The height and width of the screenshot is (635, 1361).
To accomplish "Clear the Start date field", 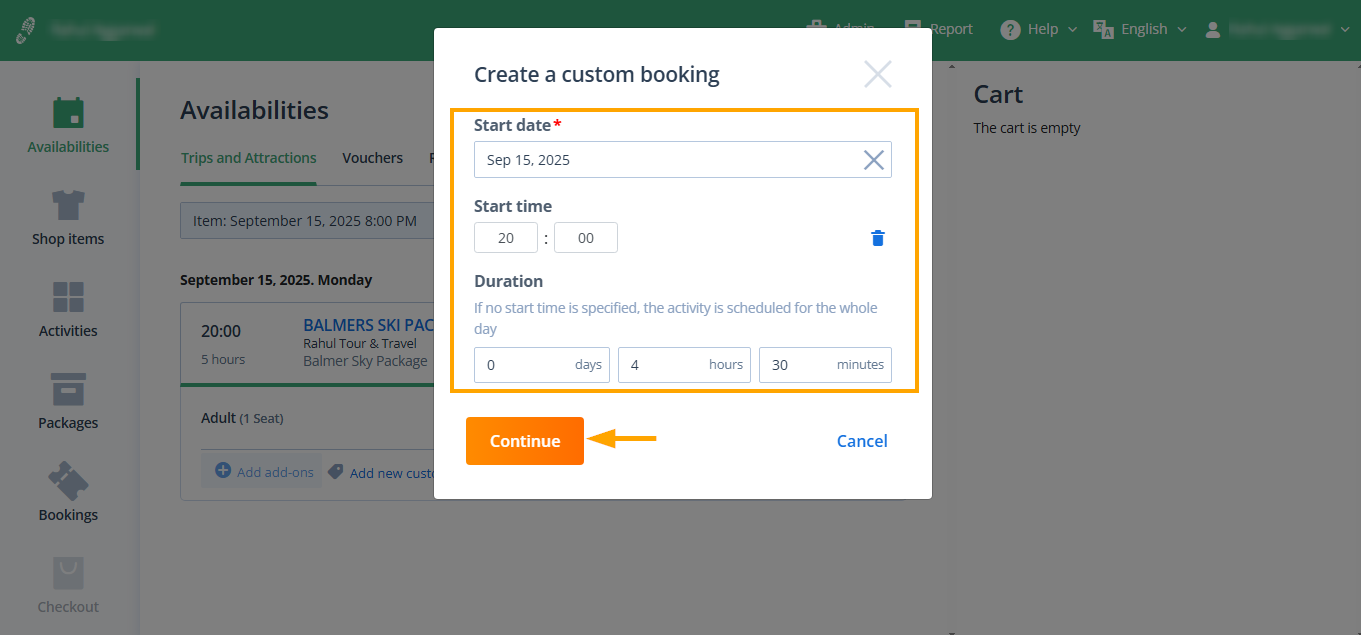I will 873,160.
